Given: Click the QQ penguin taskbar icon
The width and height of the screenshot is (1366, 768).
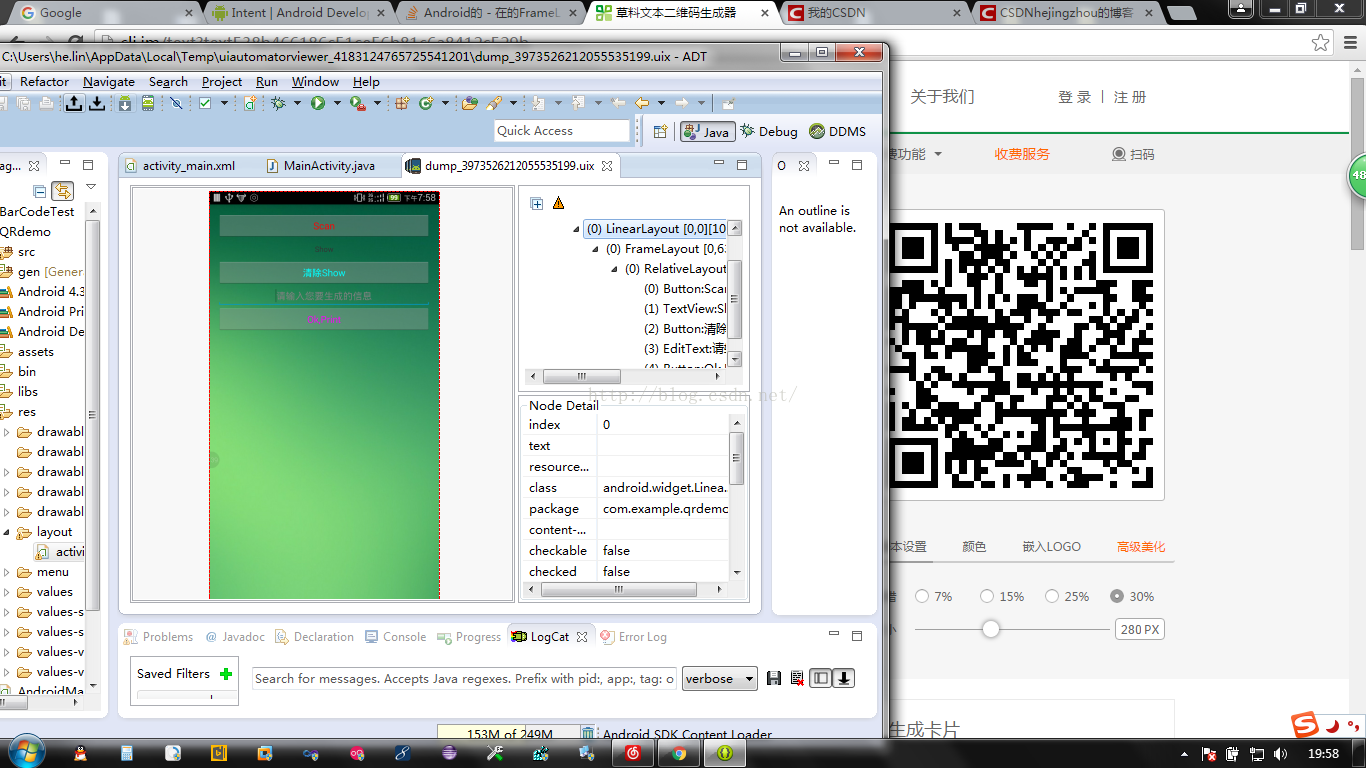Looking at the screenshot, I should point(81,753).
